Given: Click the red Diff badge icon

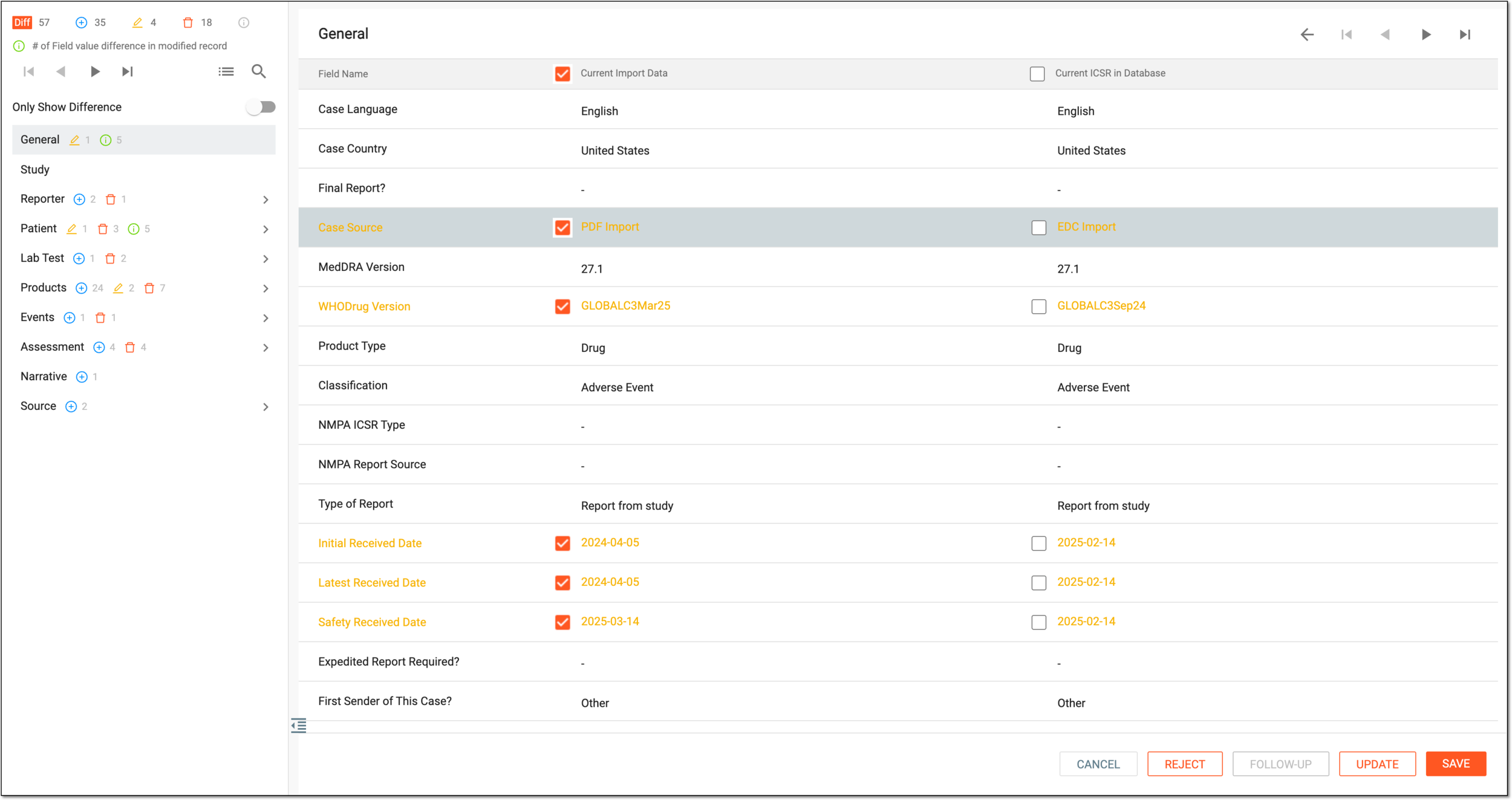Looking at the screenshot, I should tap(22, 22).
